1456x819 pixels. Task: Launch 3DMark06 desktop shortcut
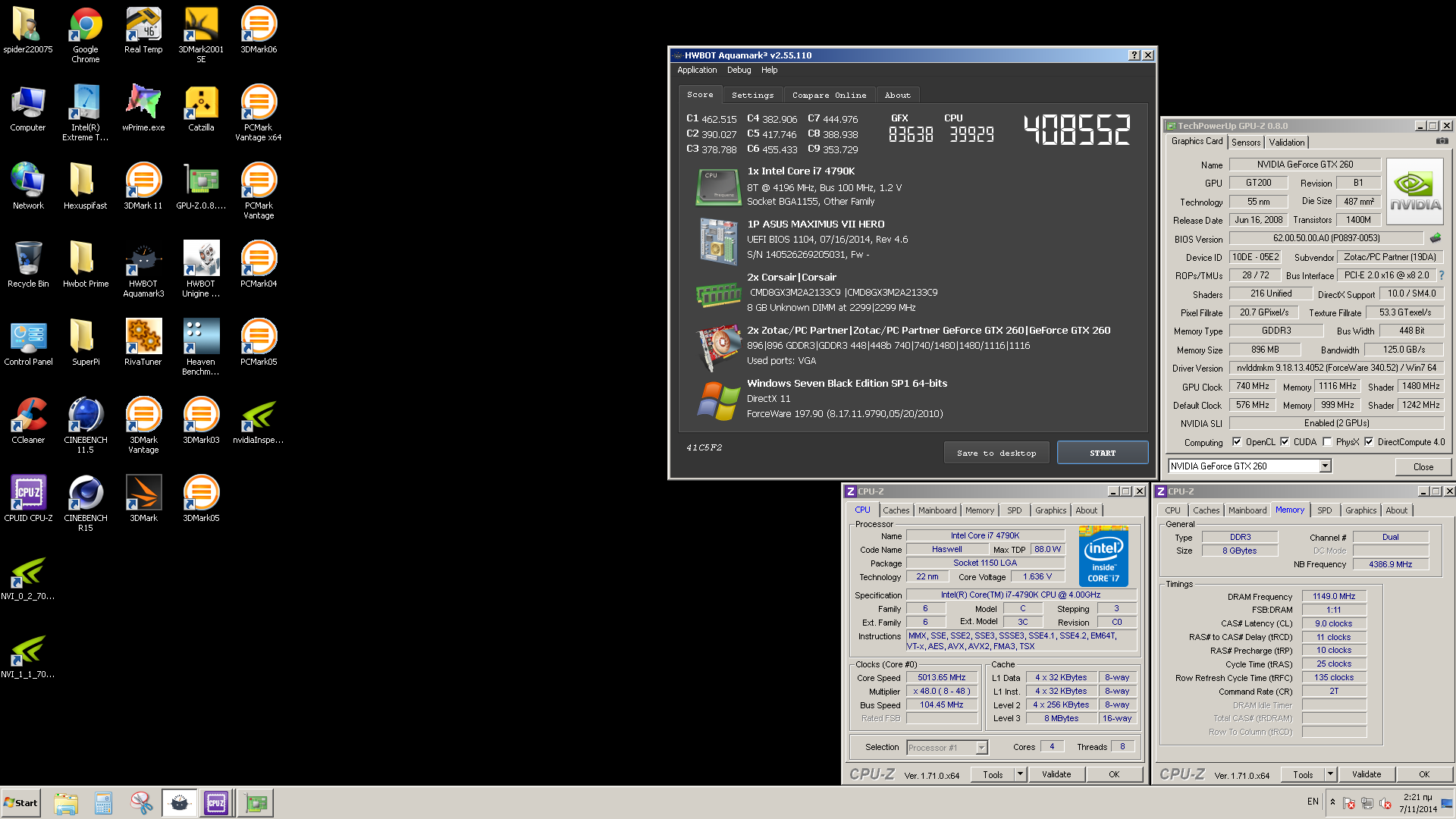(x=259, y=30)
